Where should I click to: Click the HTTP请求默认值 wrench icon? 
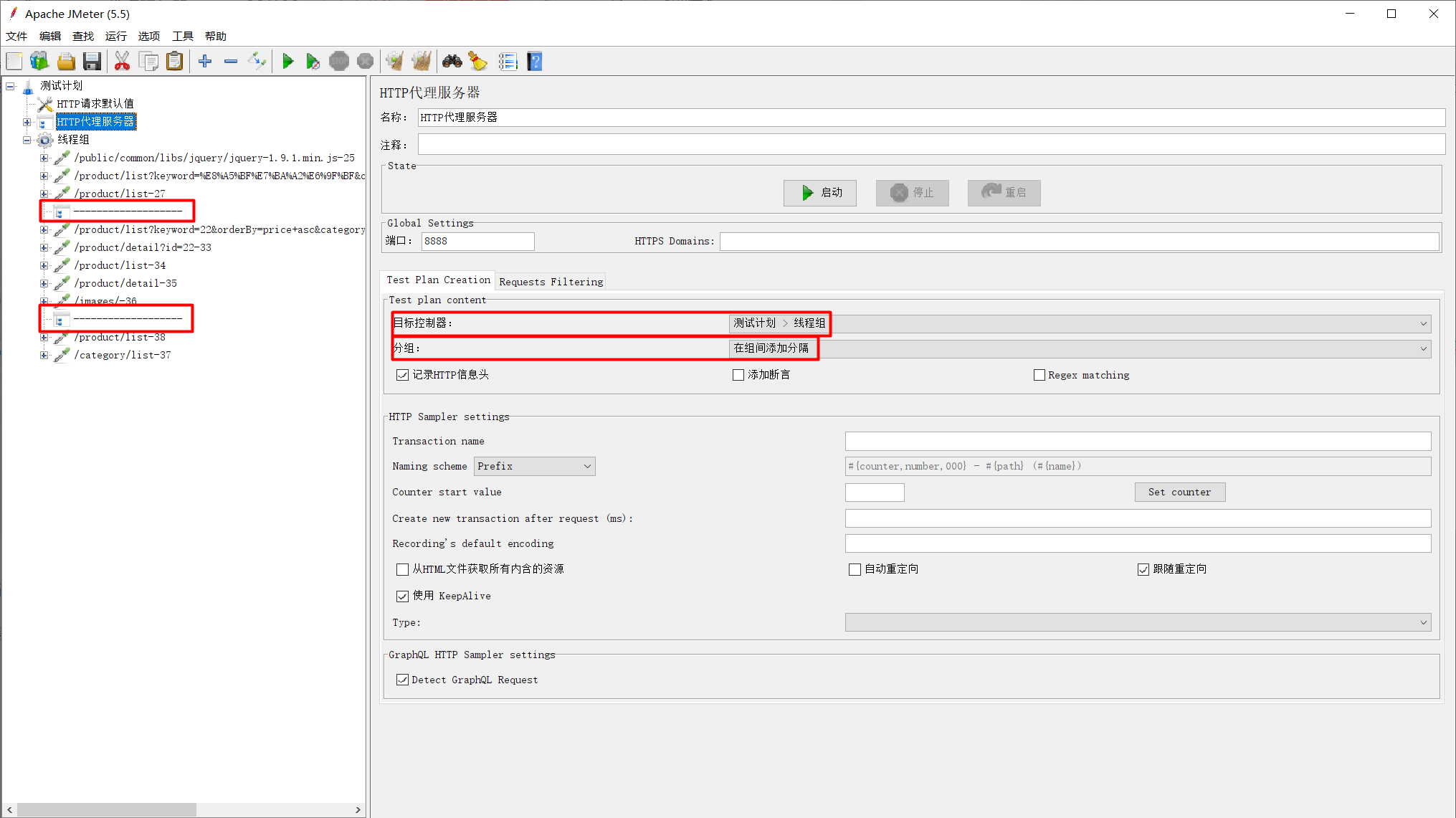click(x=45, y=104)
